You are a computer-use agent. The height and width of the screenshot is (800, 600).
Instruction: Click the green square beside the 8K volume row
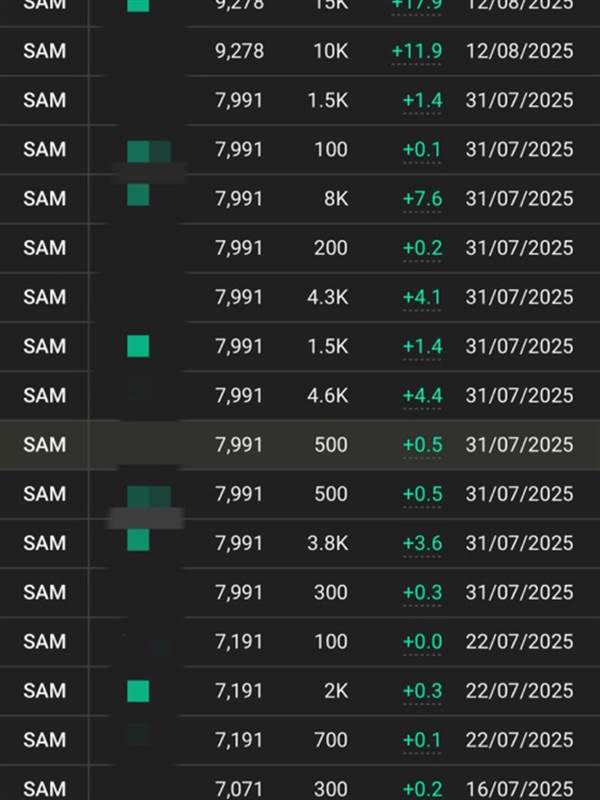(x=138, y=195)
